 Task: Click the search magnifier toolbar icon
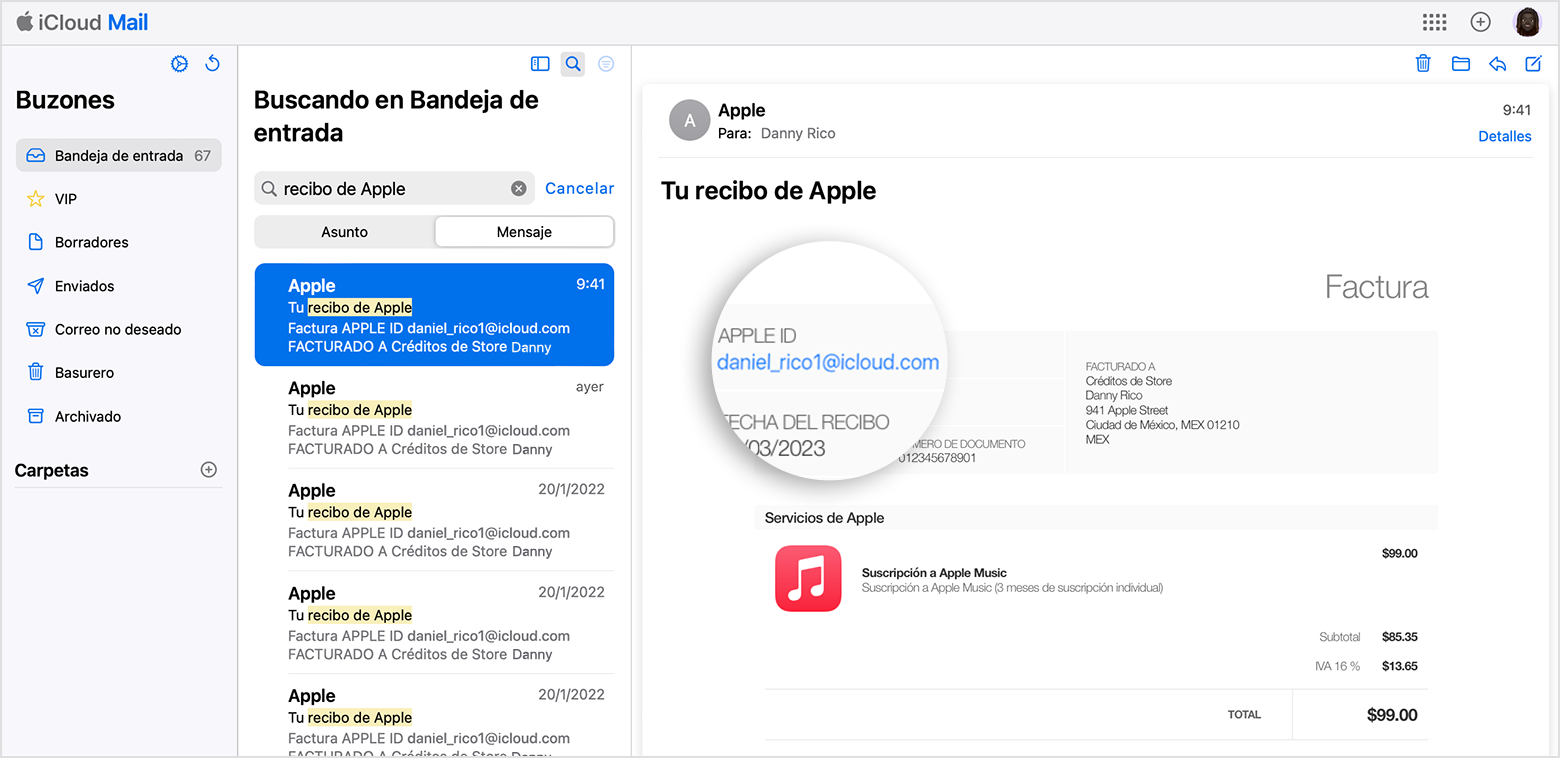[573, 64]
